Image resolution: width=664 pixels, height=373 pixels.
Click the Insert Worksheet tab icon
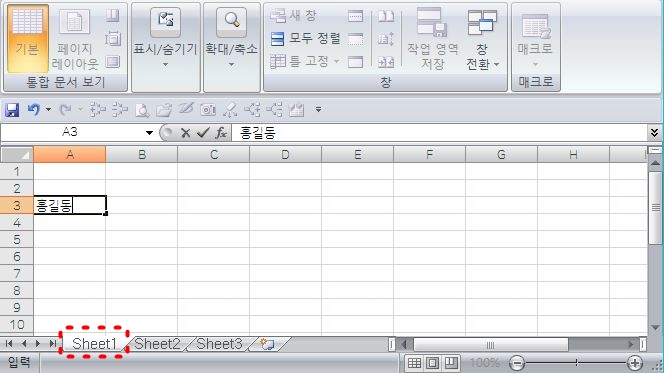coord(267,344)
